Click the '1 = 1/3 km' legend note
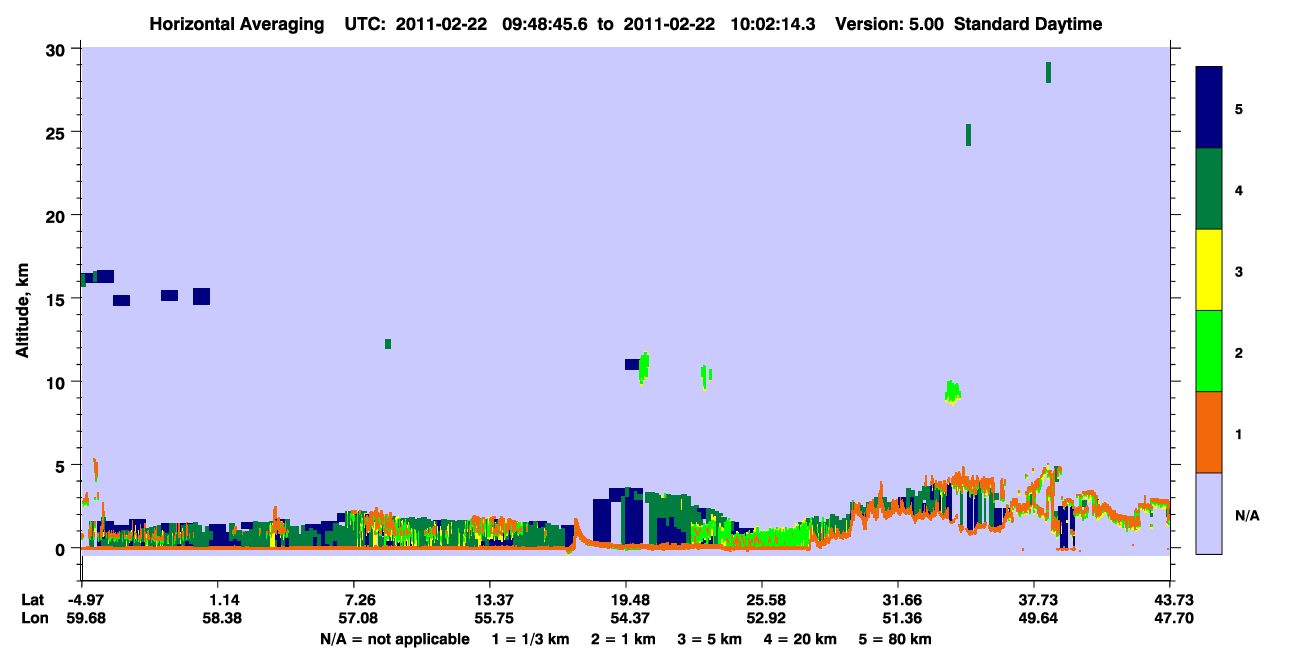 coord(531,639)
